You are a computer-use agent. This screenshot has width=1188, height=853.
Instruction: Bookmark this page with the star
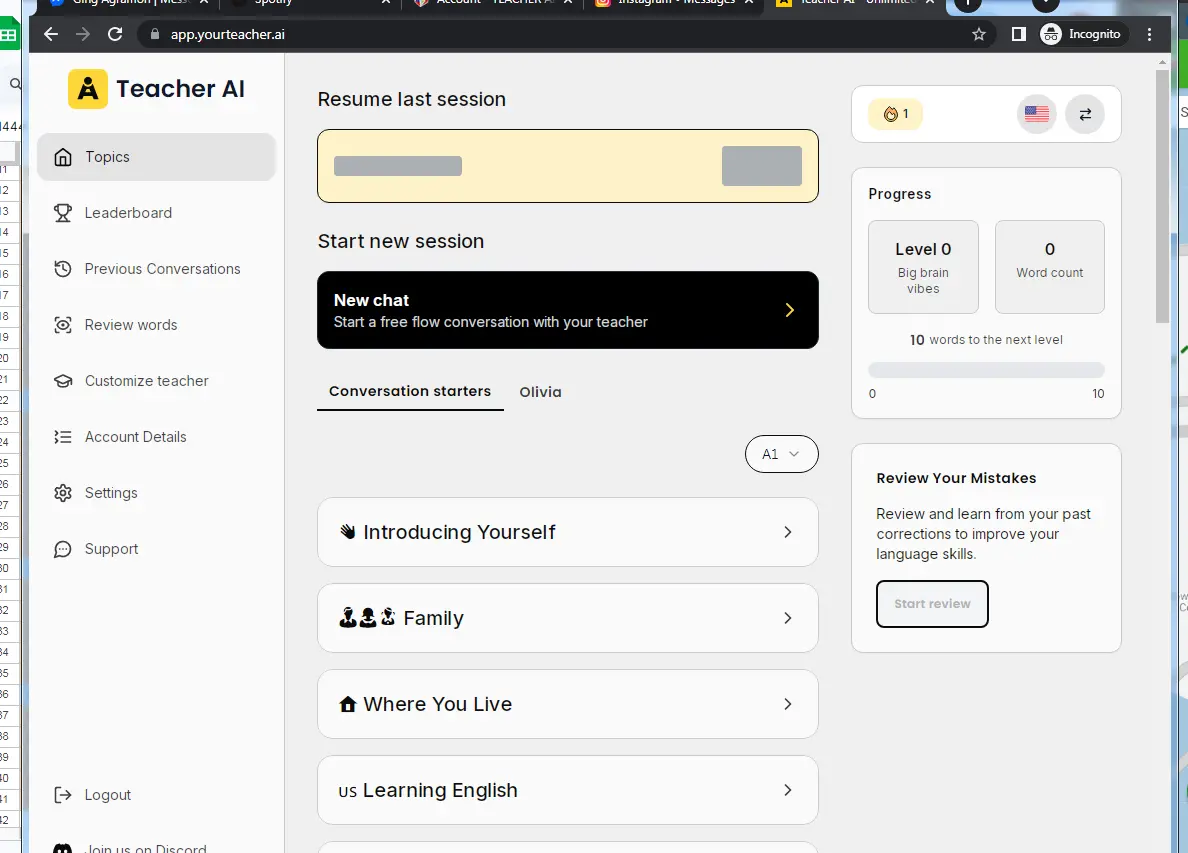coord(979,34)
